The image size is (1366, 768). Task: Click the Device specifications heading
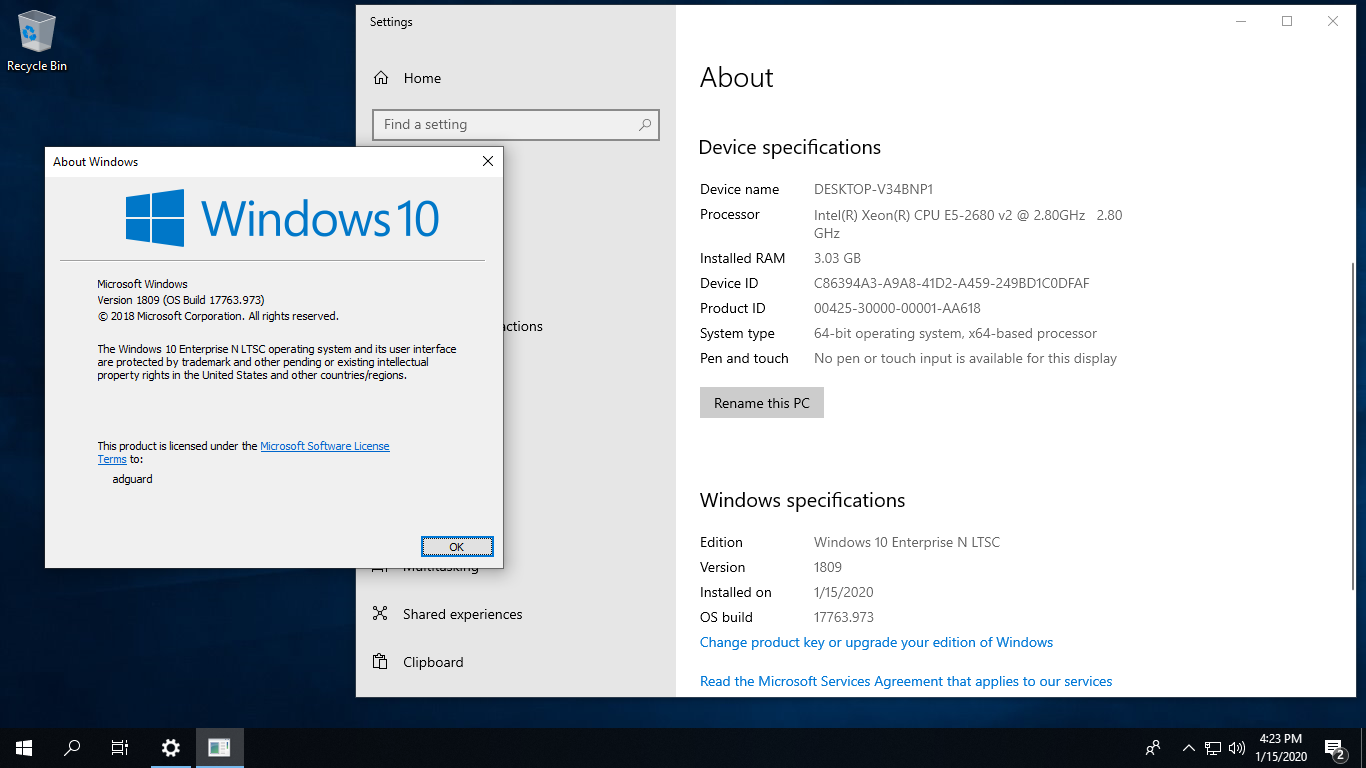pyautogui.click(x=790, y=147)
